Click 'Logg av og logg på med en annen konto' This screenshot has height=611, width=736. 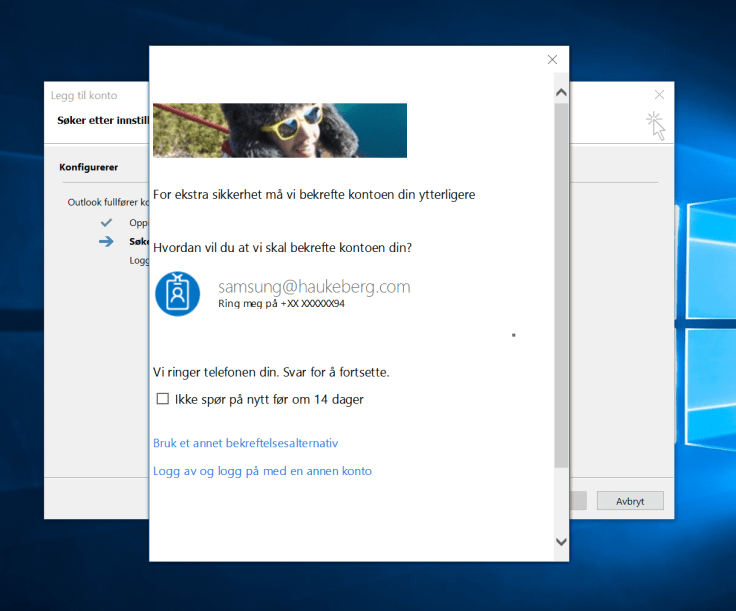[x=262, y=471]
